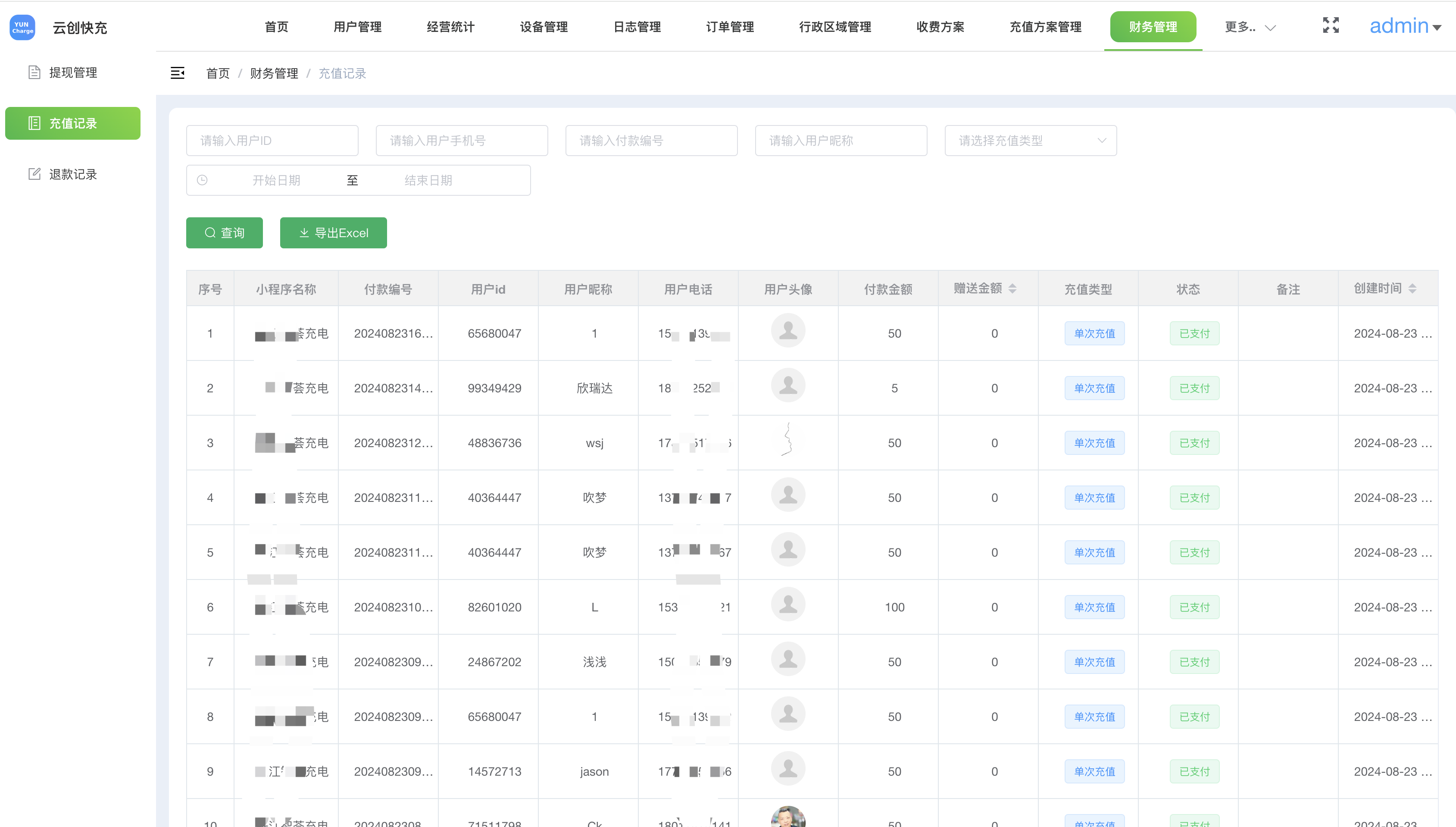This screenshot has height=827, width=1456.
Task: Open 充值方案管理 tab
Action: 1045,27
